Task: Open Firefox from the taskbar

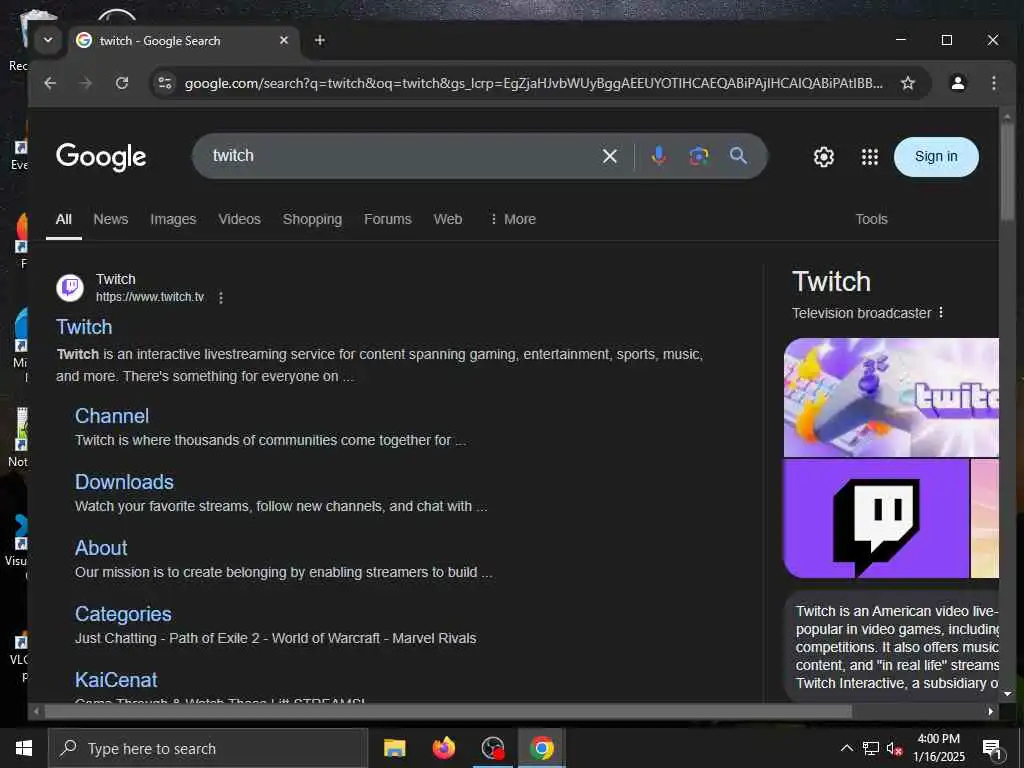Action: (x=443, y=748)
